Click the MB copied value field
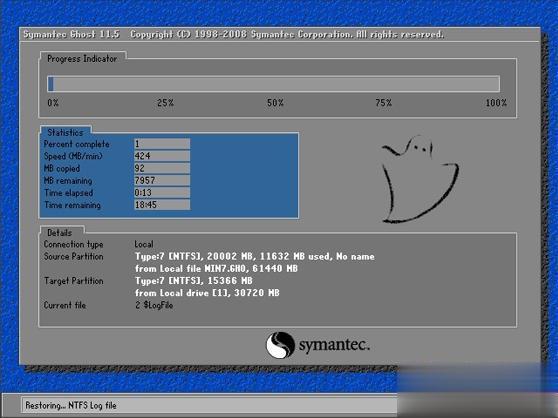The height and width of the screenshot is (418, 558). (x=162, y=168)
